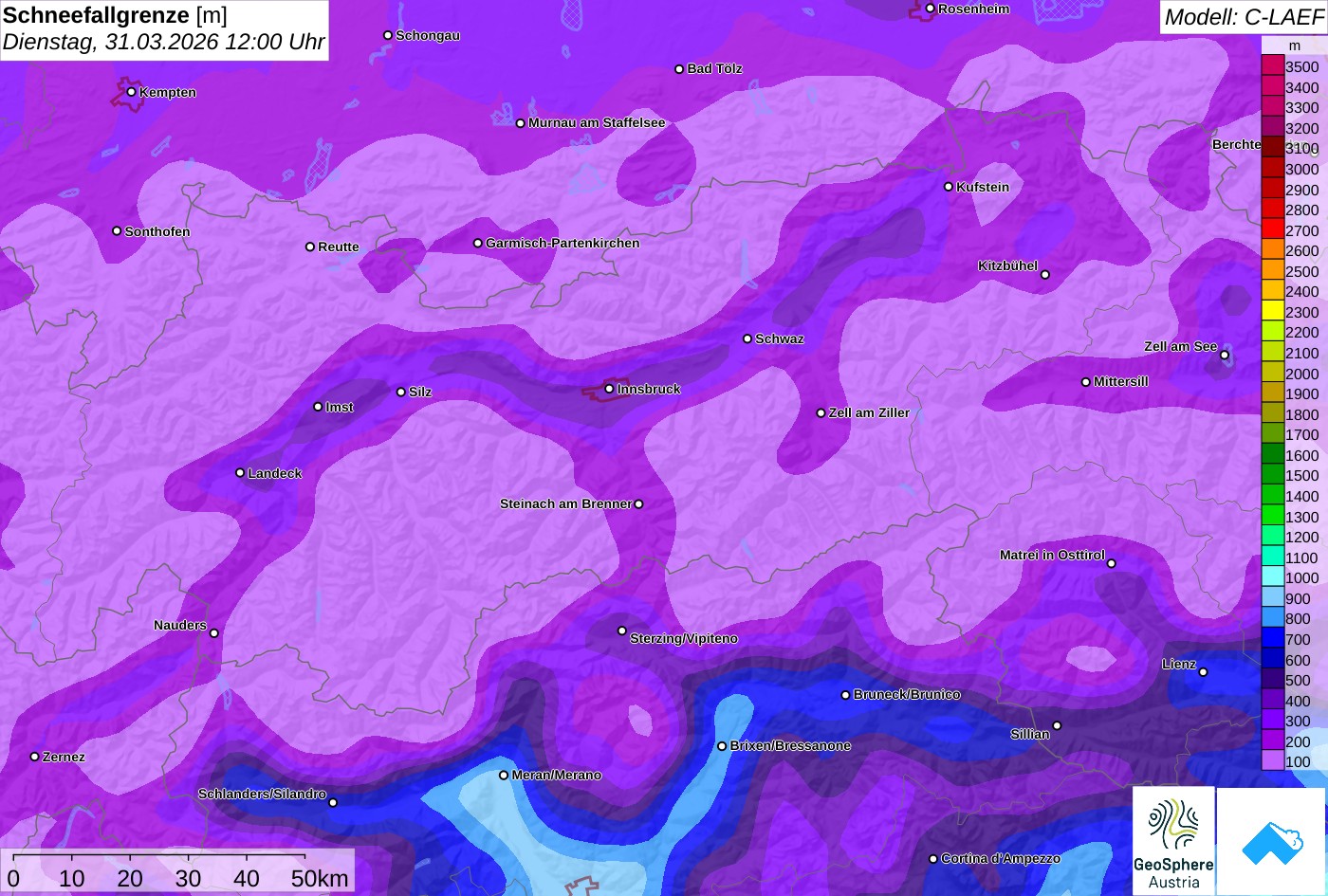Click the blue cloud logo icon

[x=1272, y=841]
